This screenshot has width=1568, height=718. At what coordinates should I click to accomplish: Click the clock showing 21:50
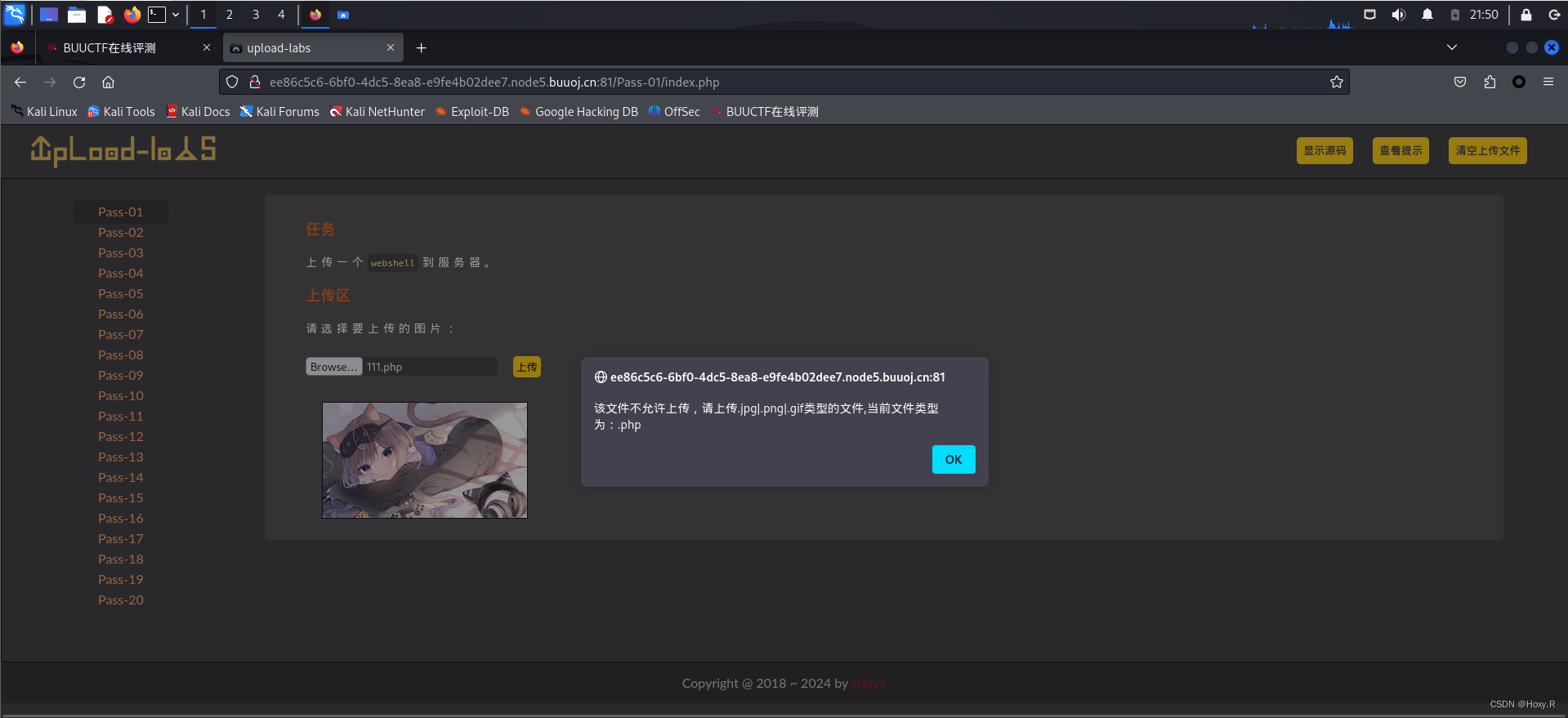[x=1484, y=15]
